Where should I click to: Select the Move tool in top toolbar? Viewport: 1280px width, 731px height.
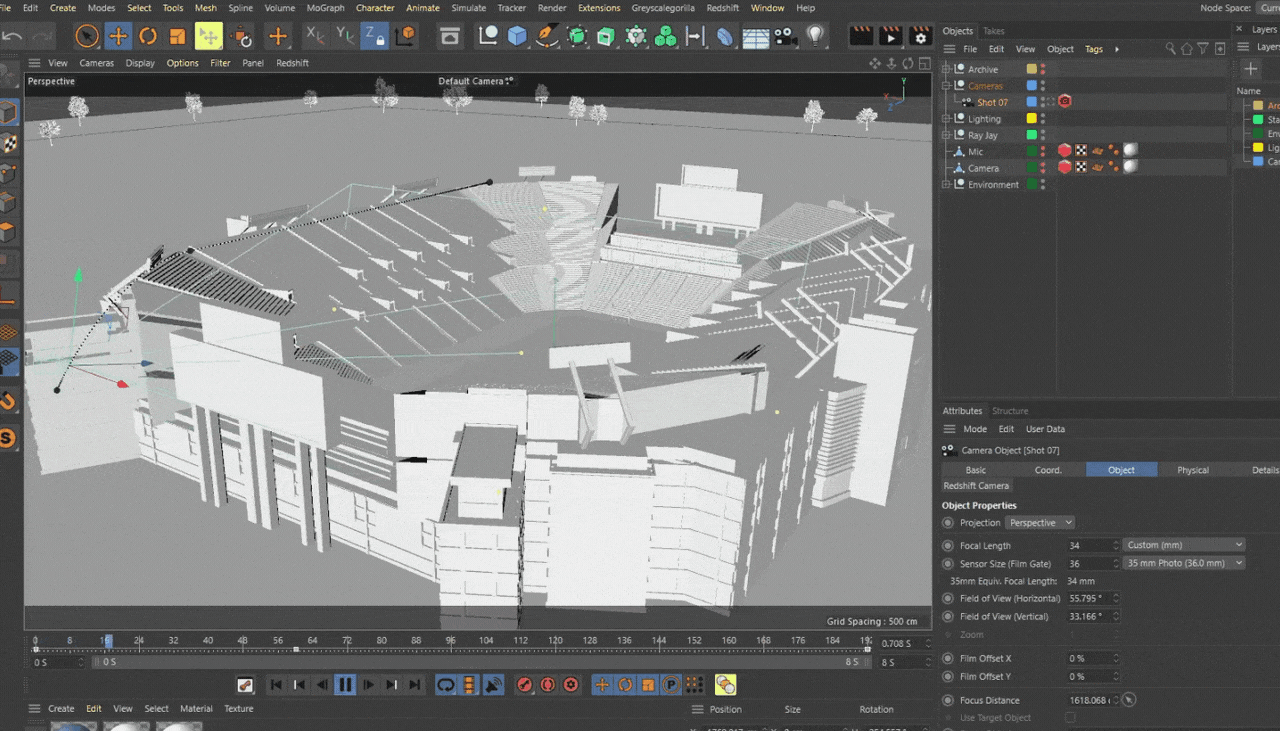pyautogui.click(x=118, y=37)
